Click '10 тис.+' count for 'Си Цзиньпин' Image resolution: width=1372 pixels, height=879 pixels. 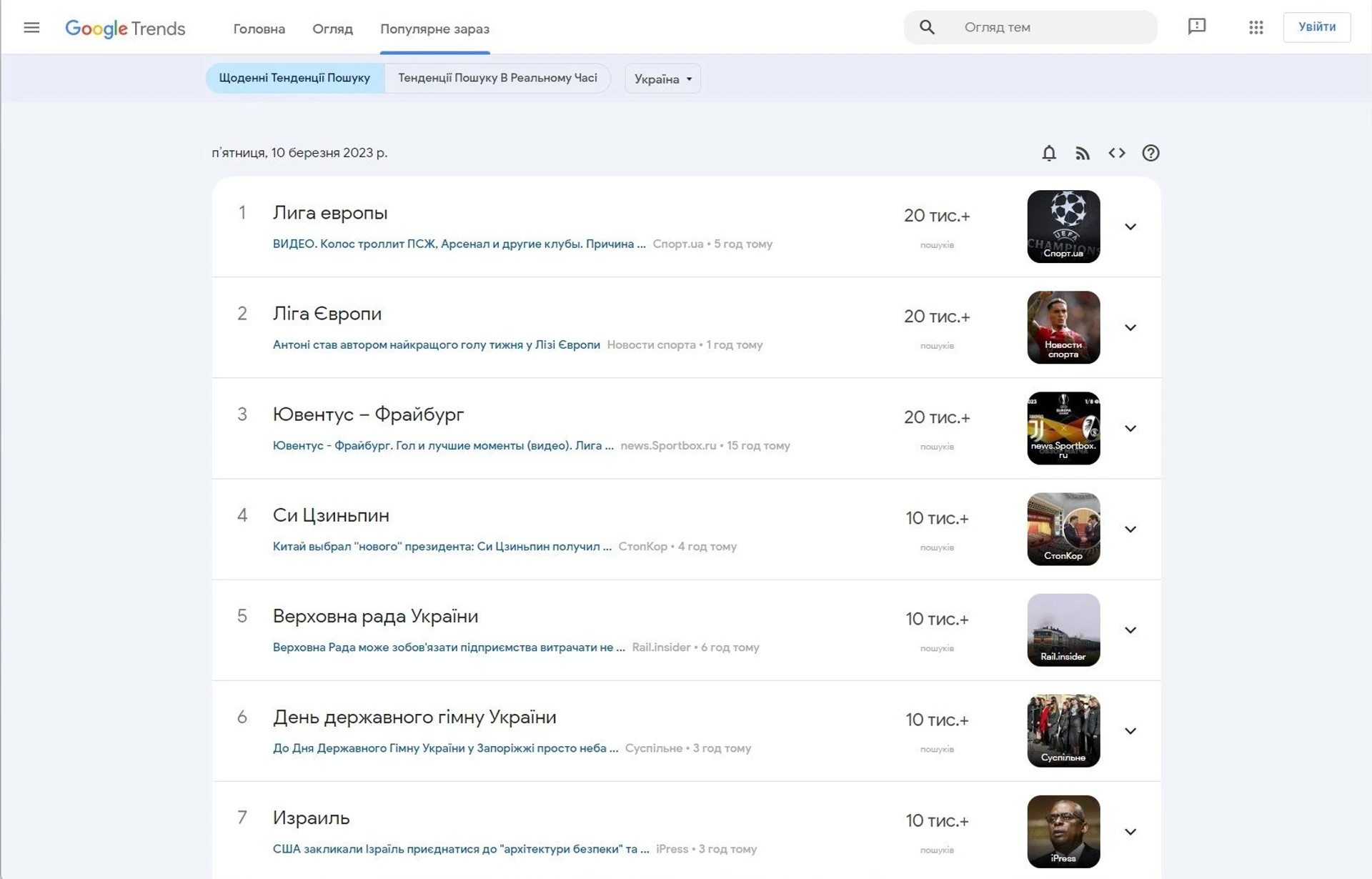click(x=937, y=518)
